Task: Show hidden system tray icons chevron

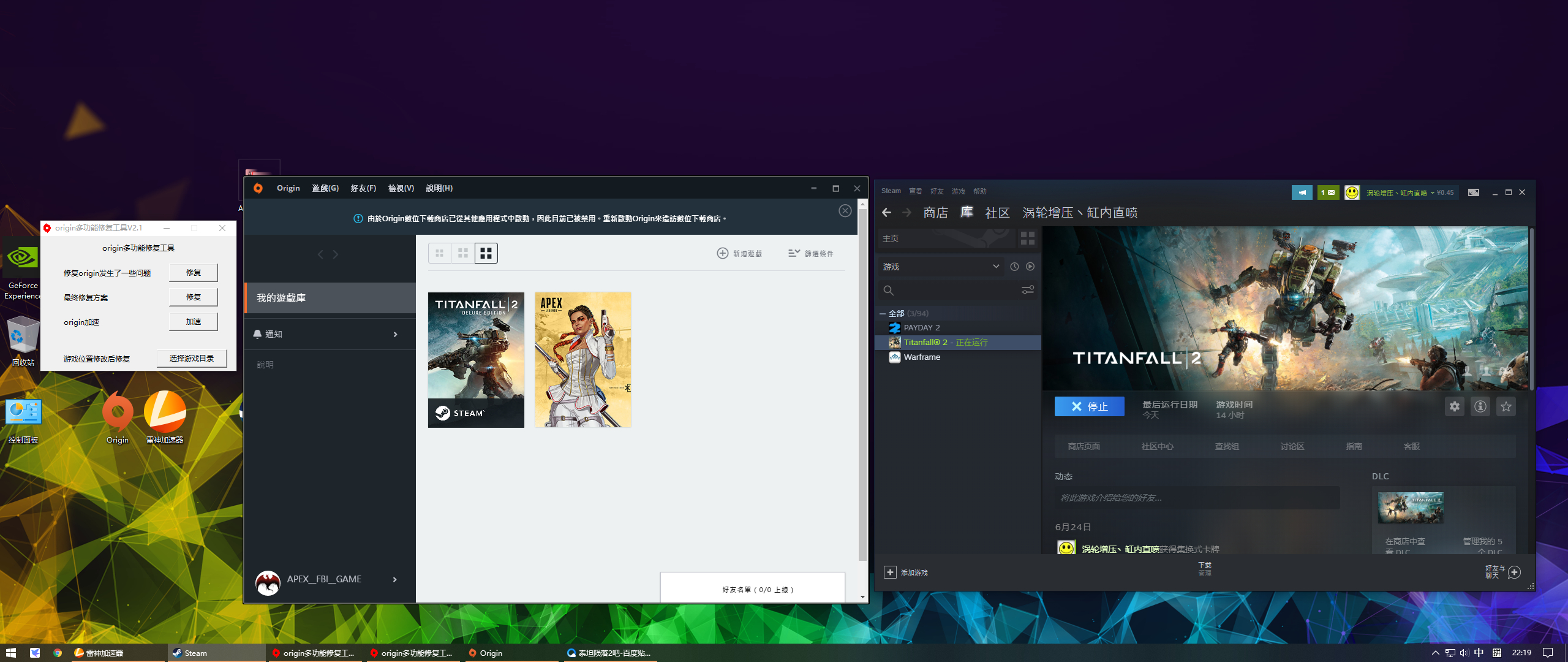Action: 1435,653
